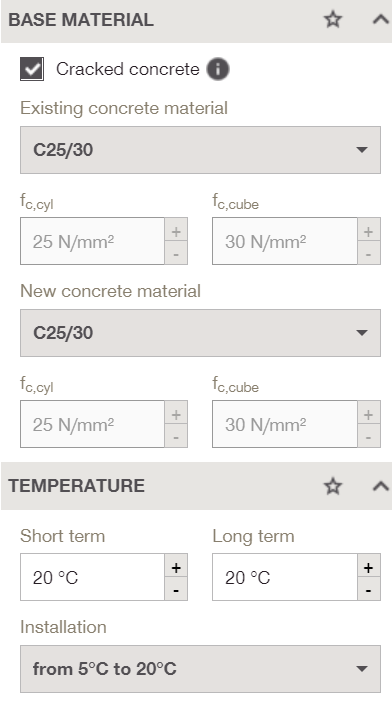Image resolution: width=392 pixels, height=702 pixels.
Task: Click new concrete fc,cyl value field
Action: point(93,424)
